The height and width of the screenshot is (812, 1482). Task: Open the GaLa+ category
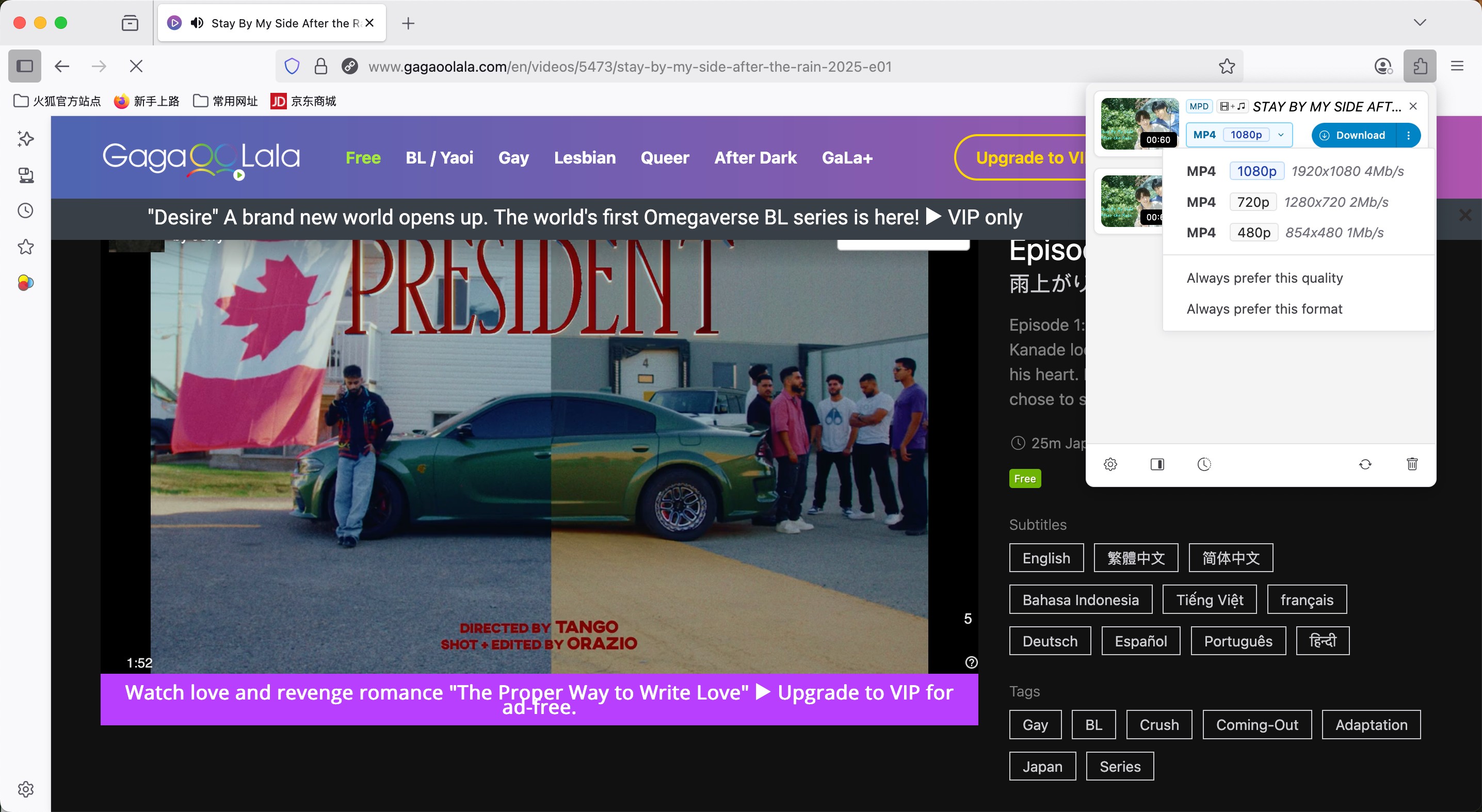coord(847,157)
